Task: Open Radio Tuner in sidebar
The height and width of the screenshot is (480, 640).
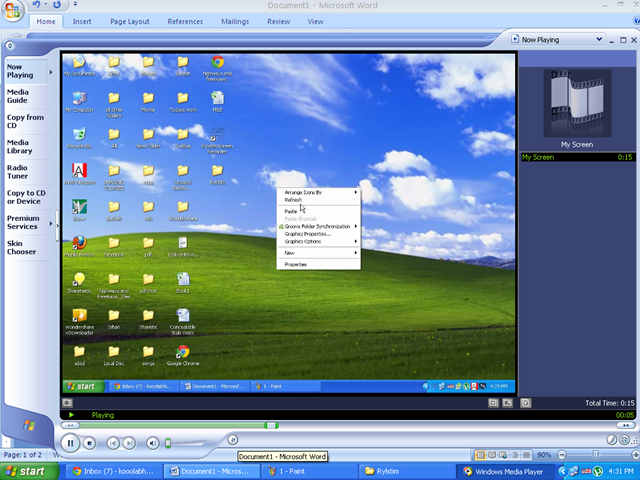Action: pos(18,172)
